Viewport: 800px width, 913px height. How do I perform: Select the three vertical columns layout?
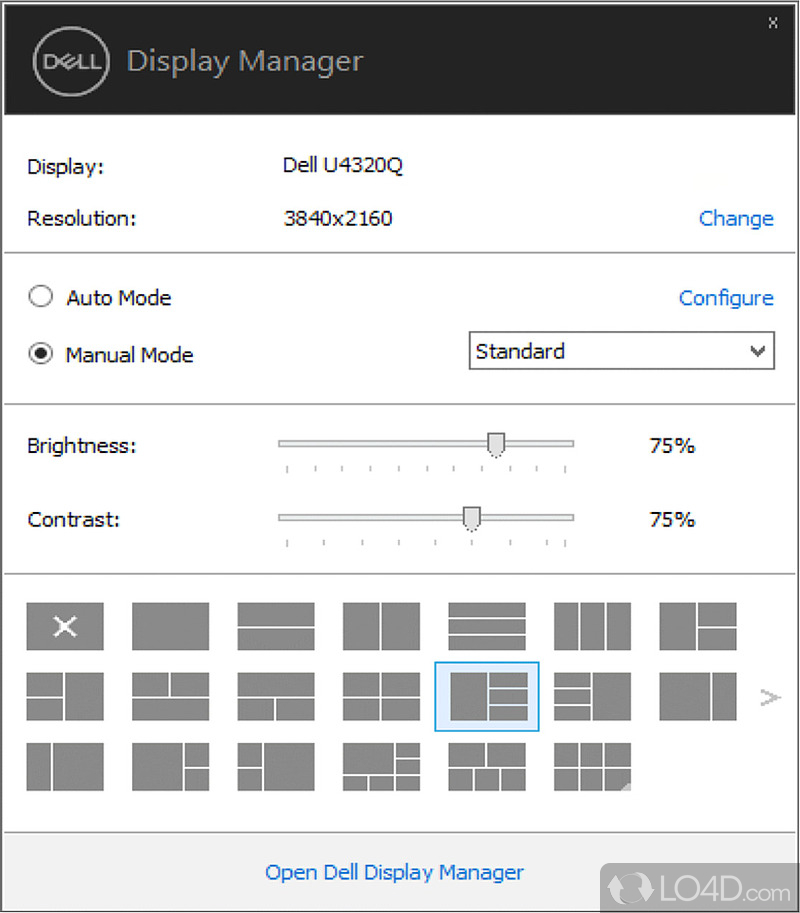tap(592, 627)
